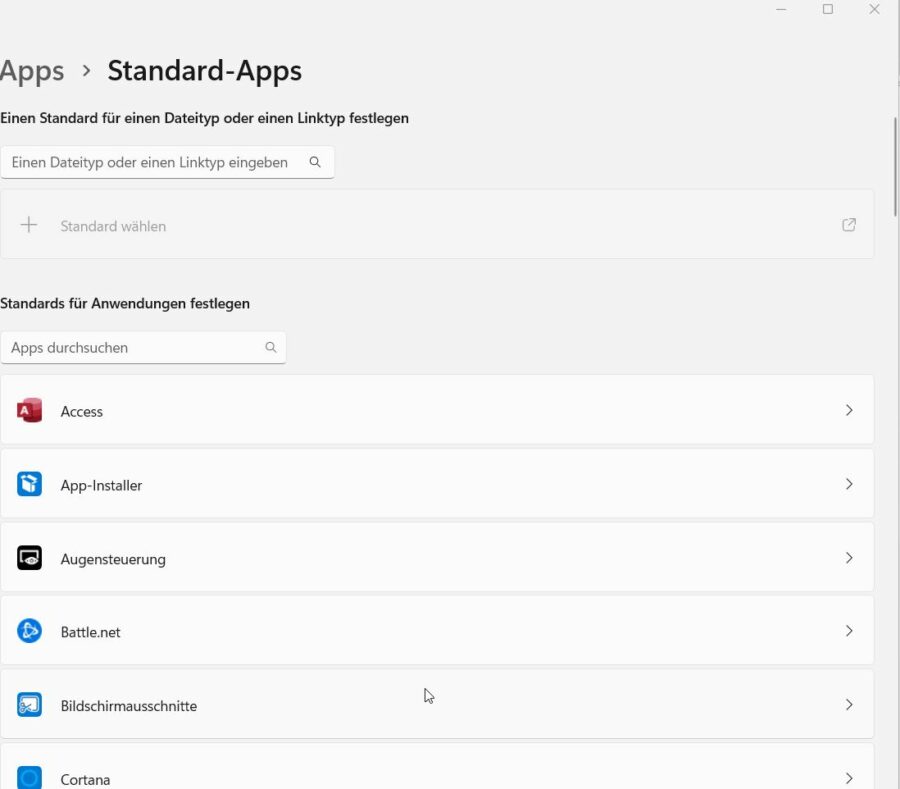Select the Standard-Apps breadcrumb title
900x789 pixels.
pyautogui.click(x=204, y=70)
